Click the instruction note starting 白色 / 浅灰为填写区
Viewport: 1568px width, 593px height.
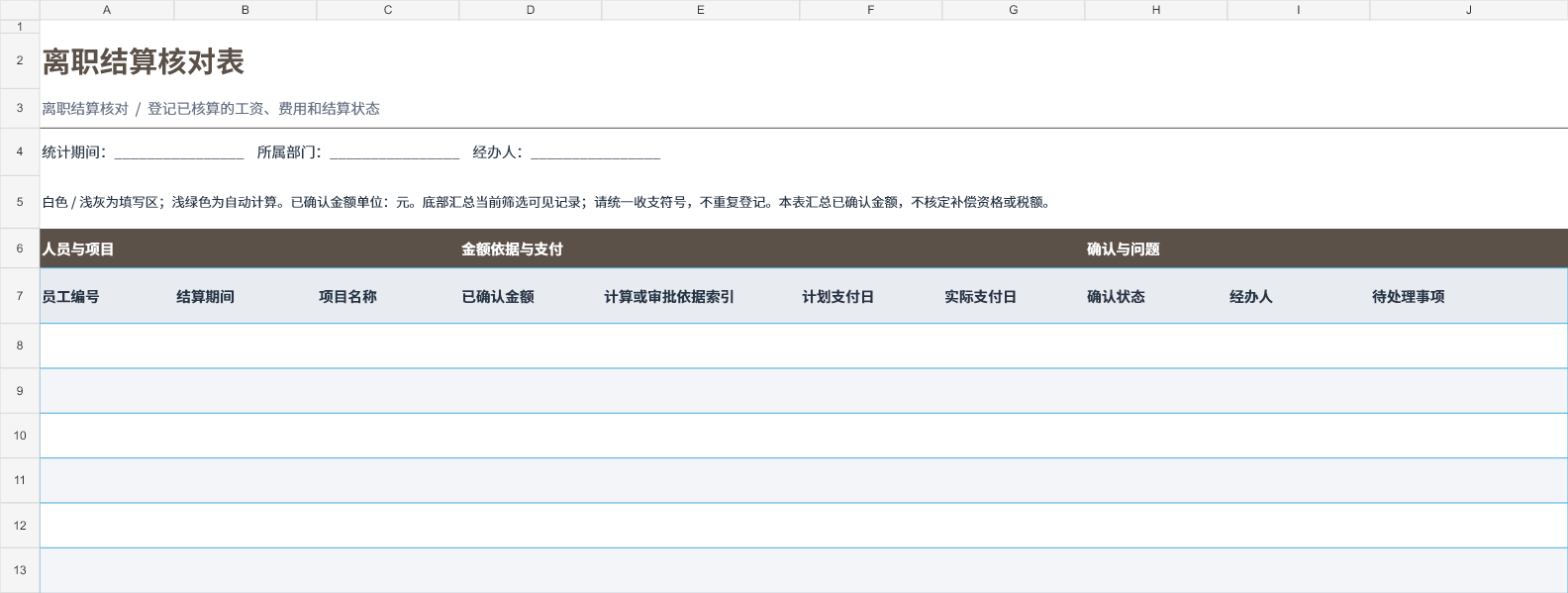tap(546, 202)
